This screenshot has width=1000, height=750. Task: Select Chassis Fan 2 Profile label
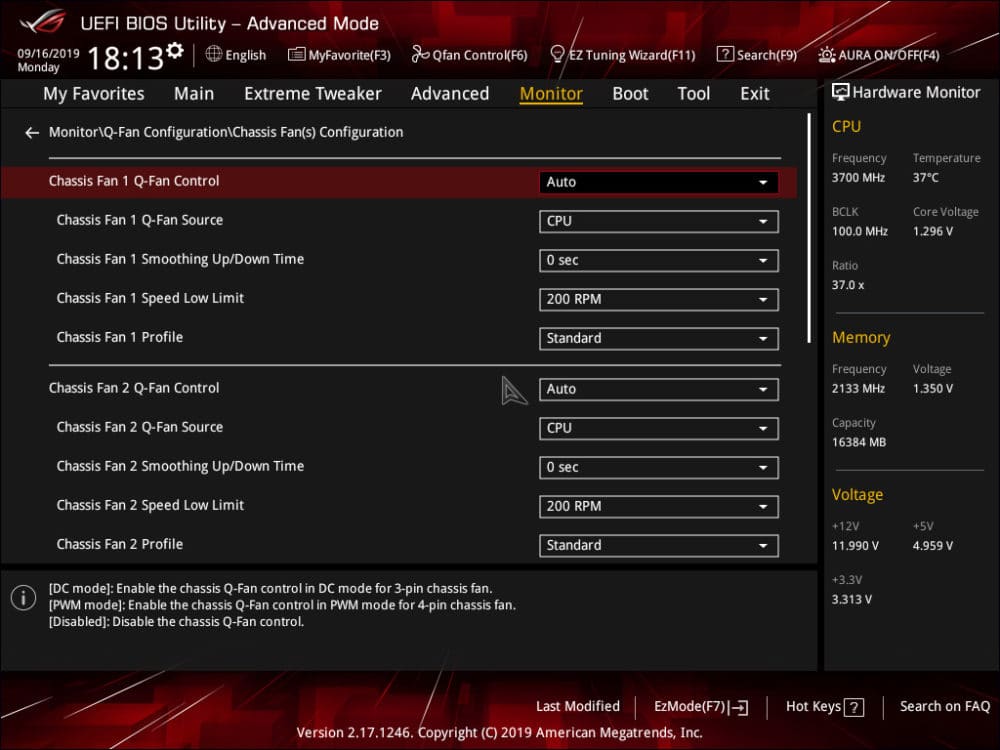pyautogui.click(x=119, y=545)
